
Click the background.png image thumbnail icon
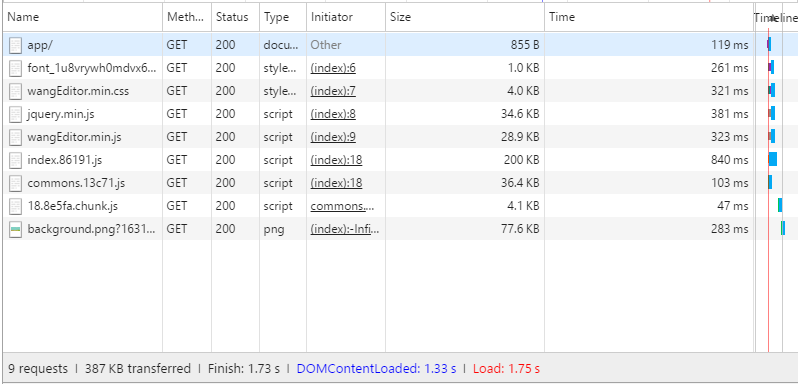coord(15,229)
